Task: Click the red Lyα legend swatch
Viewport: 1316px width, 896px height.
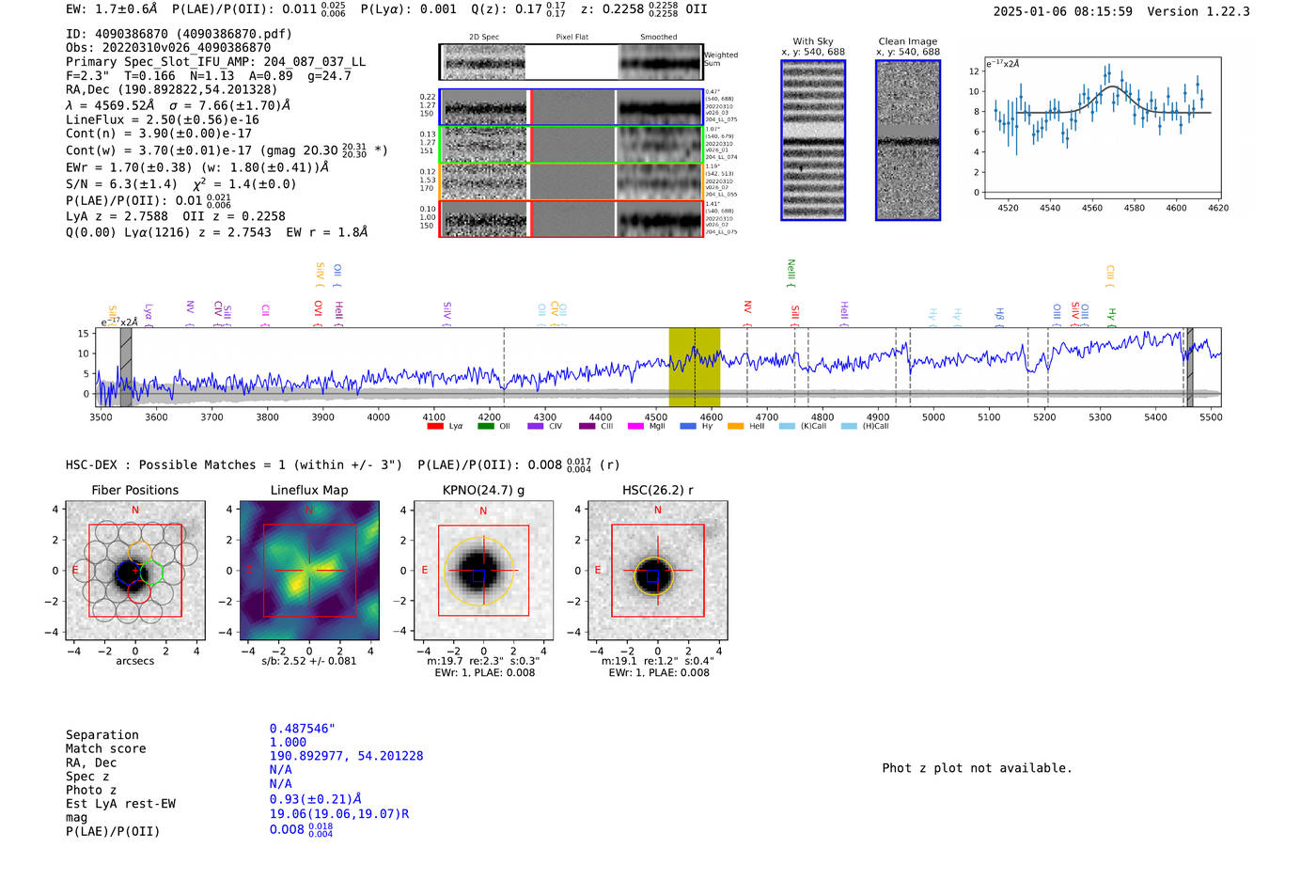Action: pos(435,427)
